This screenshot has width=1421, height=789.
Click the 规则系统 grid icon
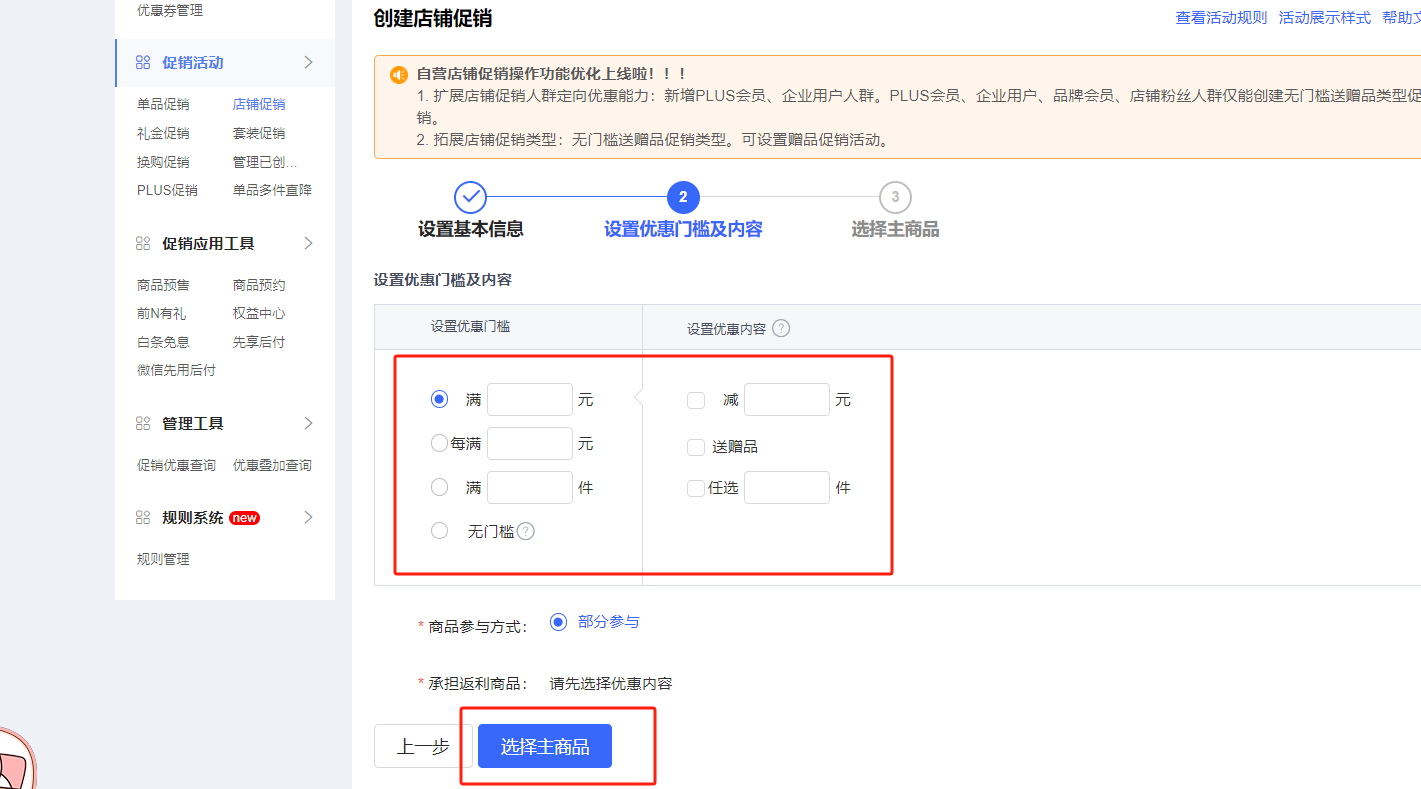[143, 518]
